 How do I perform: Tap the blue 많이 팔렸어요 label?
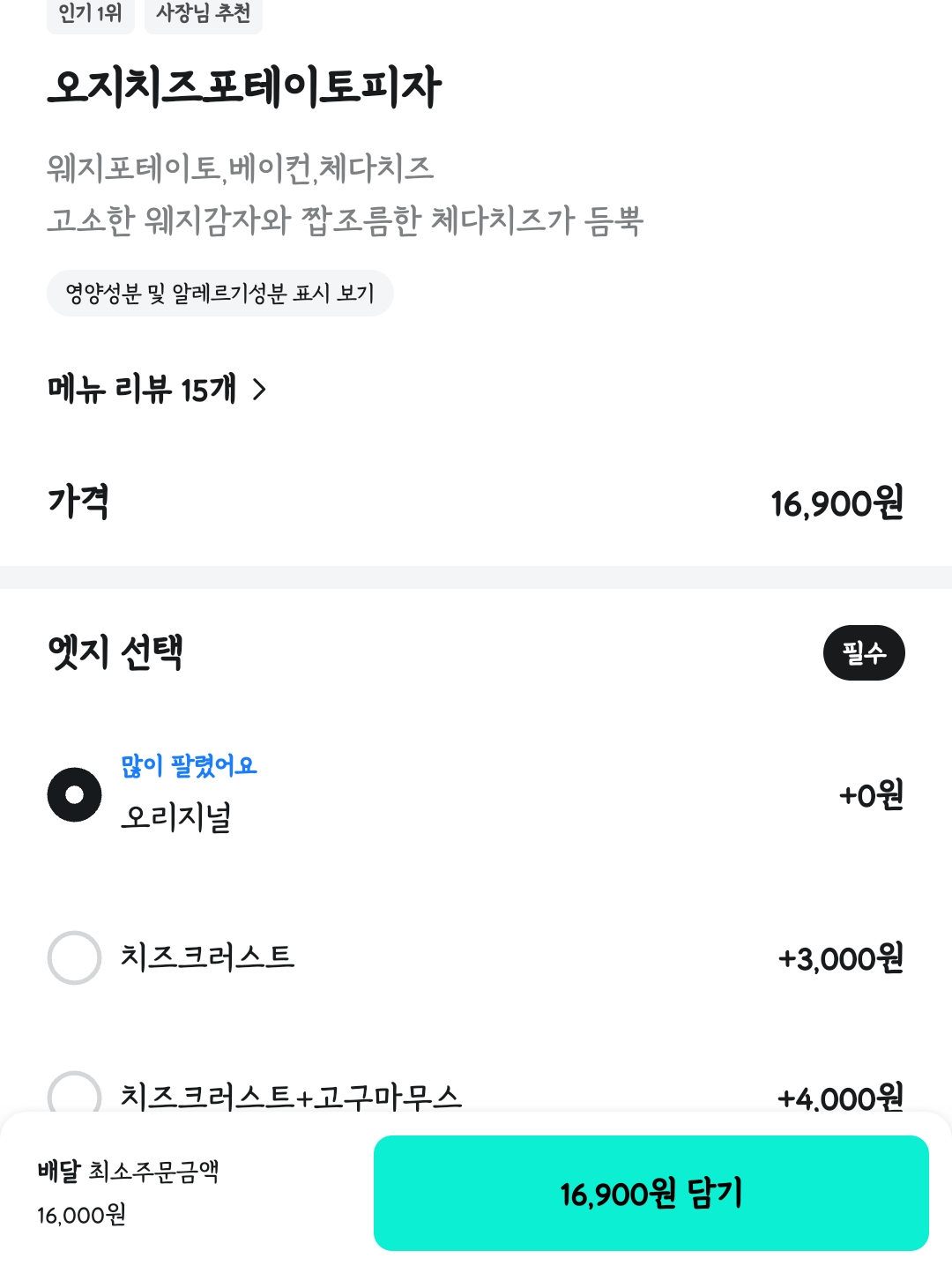[x=189, y=765]
